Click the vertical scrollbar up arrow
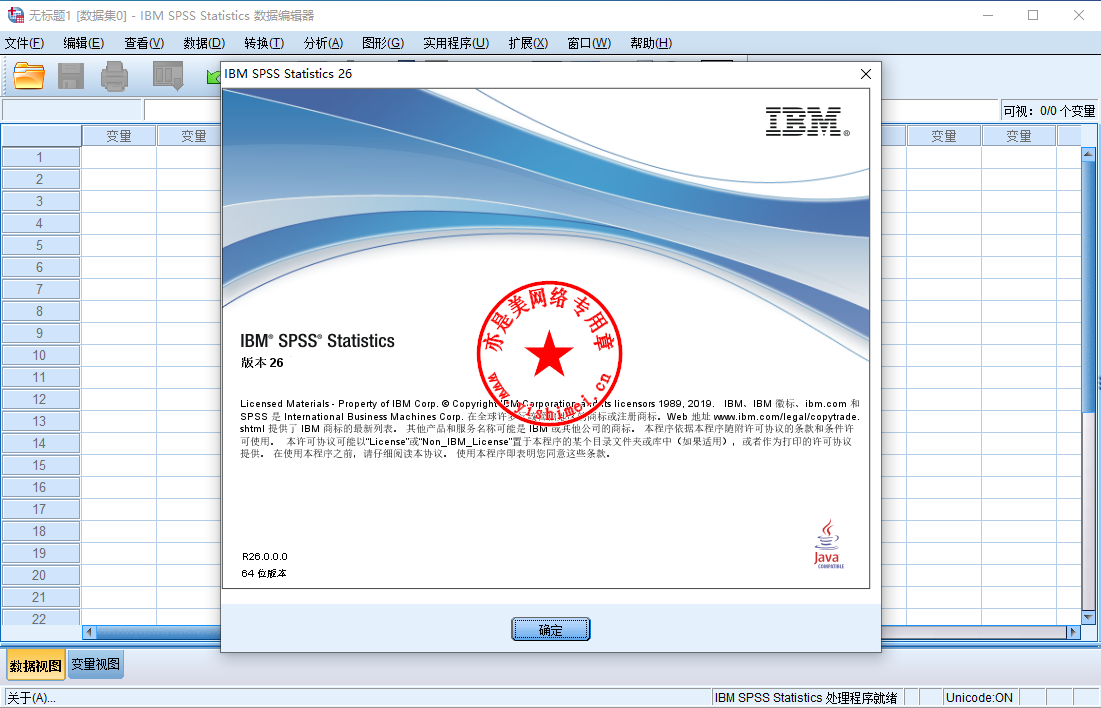This screenshot has width=1101, height=708. 1088,154
